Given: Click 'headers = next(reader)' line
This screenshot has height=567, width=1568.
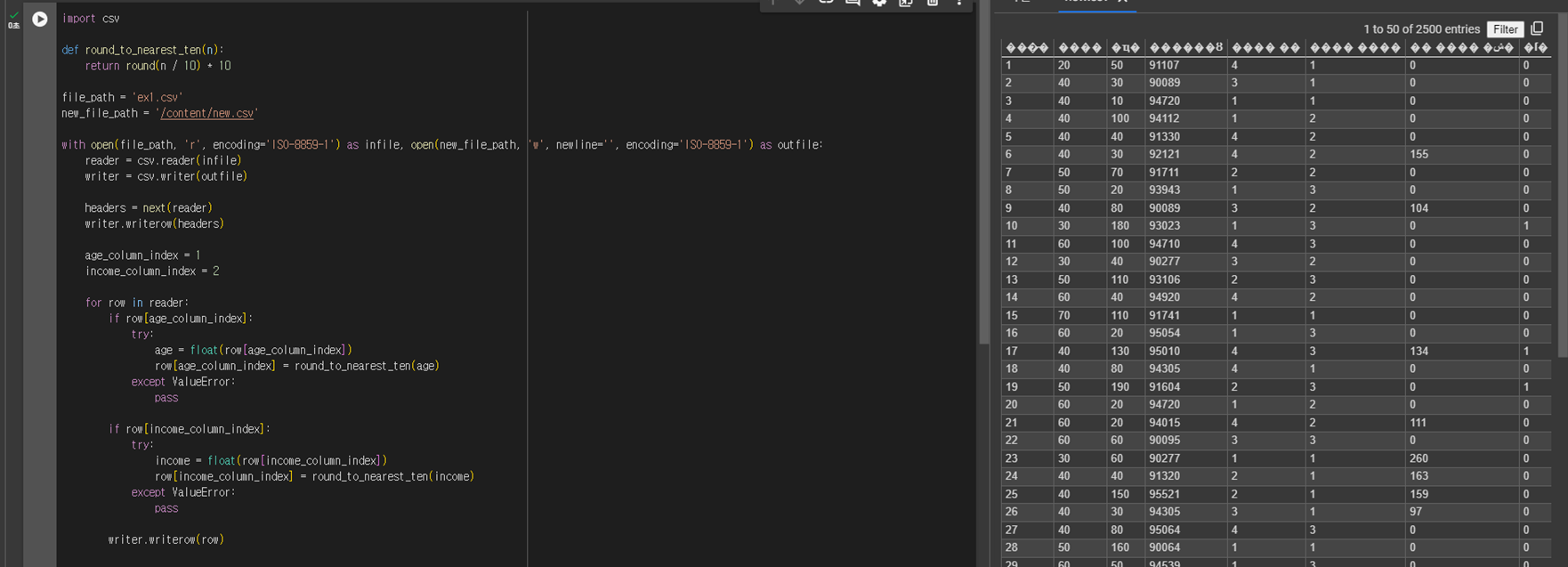Looking at the screenshot, I should [149, 207].
